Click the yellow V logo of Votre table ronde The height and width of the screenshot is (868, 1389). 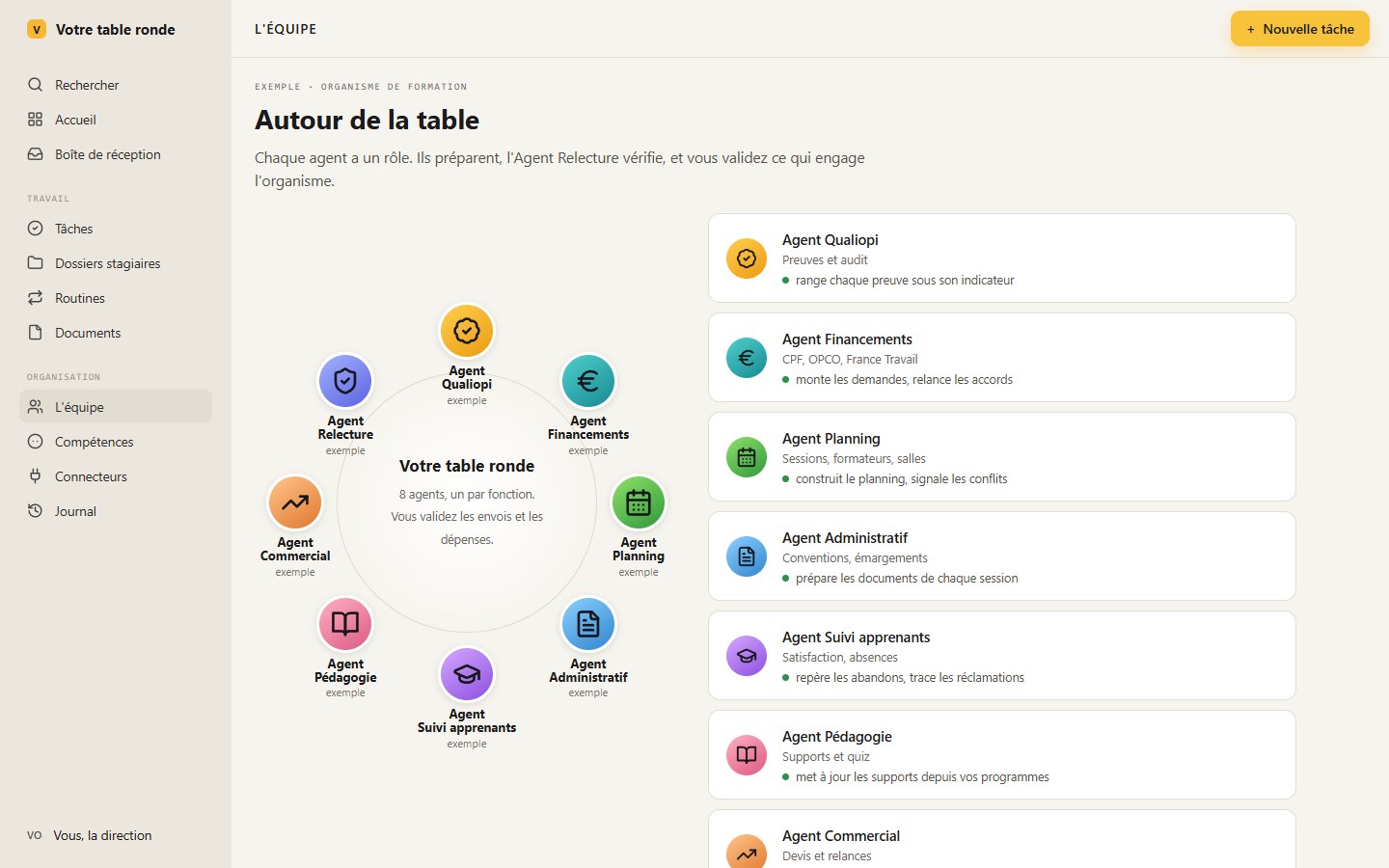(x=37, y=29)
